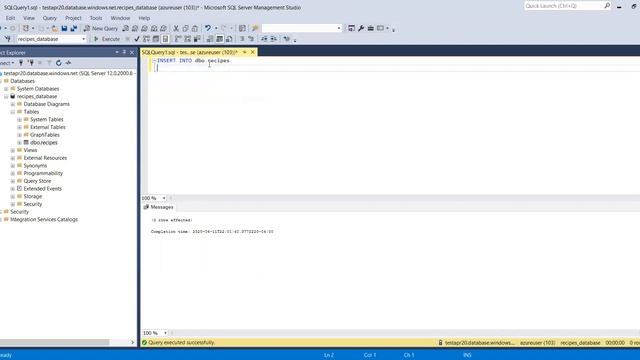Close the SQLQuery1.sql tab
Image resolution: width=640 pixels, height=360 pixels.
[253, 52]
